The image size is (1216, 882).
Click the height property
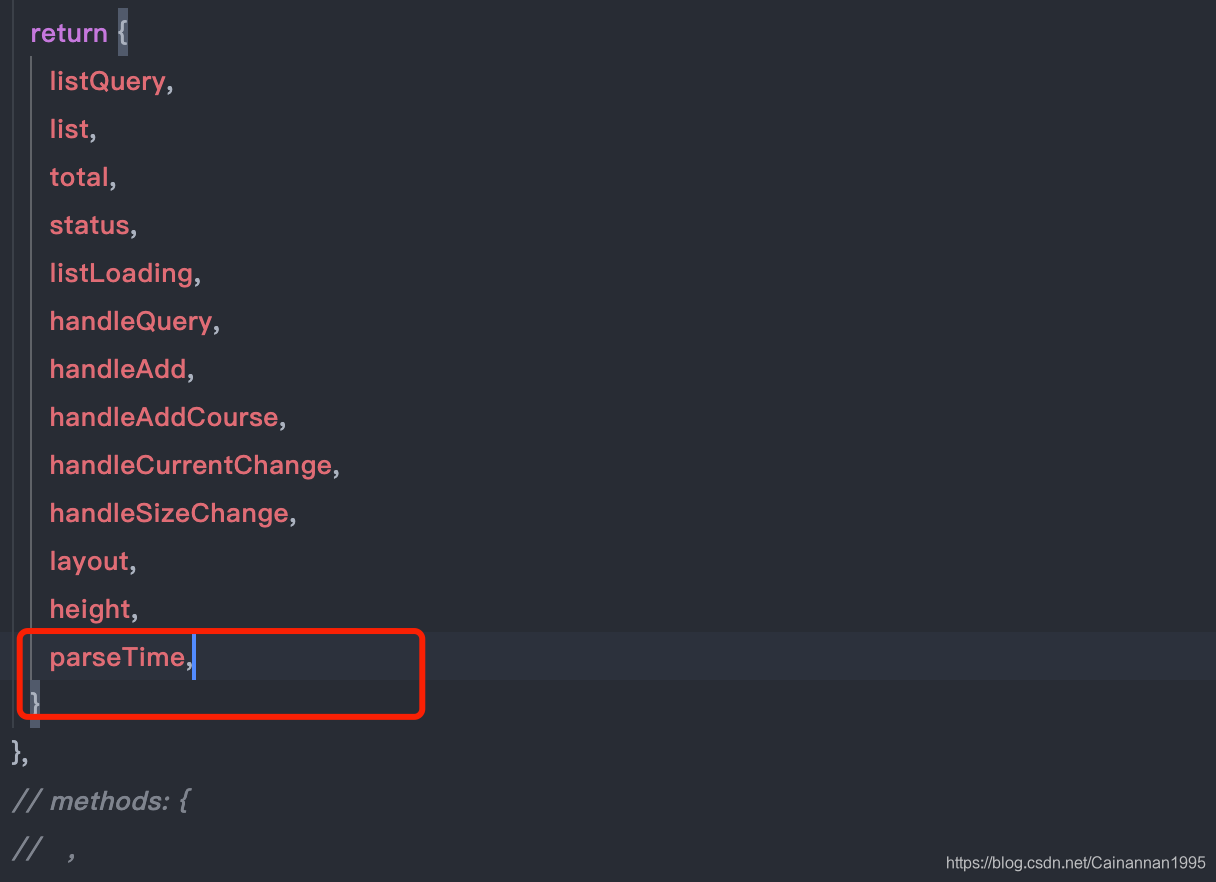[x=90, y=609]
